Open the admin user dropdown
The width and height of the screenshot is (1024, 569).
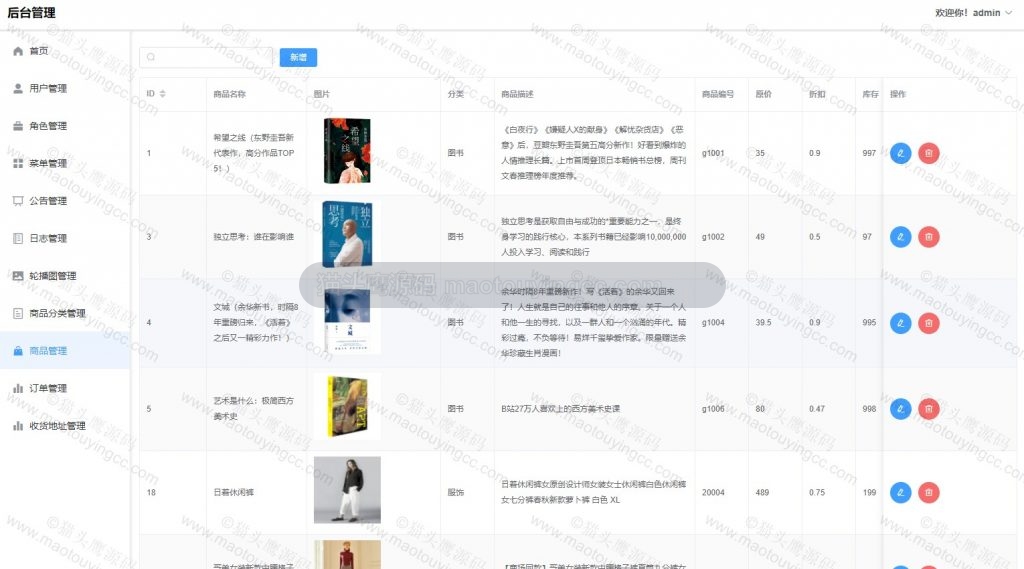click(x=972, y=12)
